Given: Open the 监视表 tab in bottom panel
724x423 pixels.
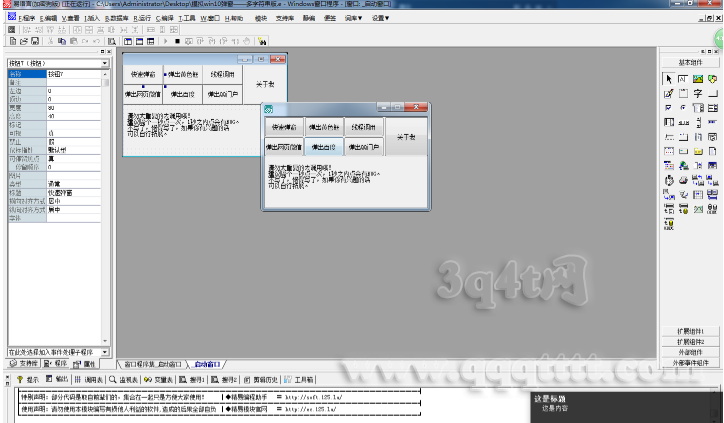Looking at the screenshot, I should pyautogui.click(x=124, y=380).
